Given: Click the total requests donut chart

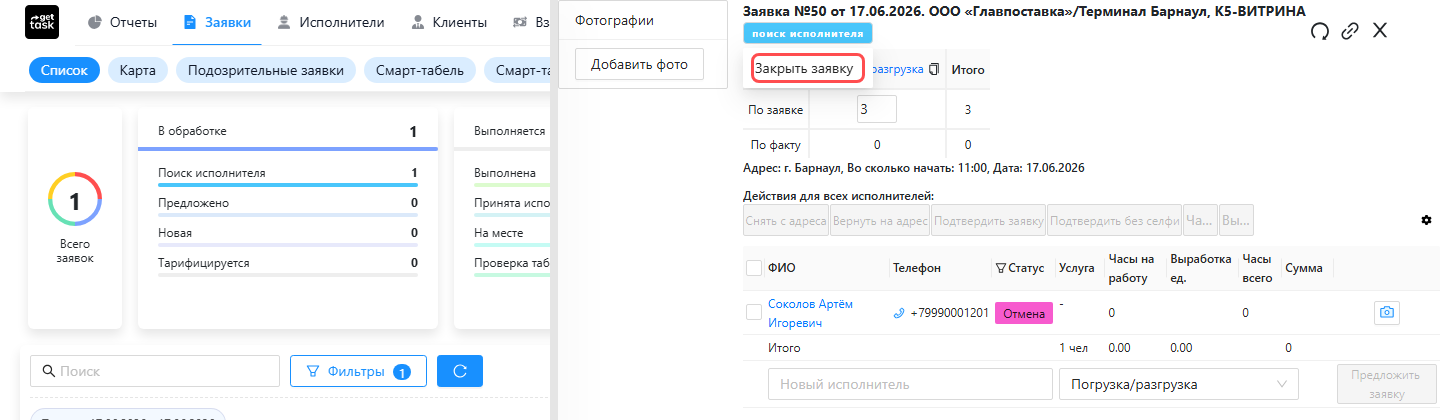Looking at the screenshot, I should point(74,200).
